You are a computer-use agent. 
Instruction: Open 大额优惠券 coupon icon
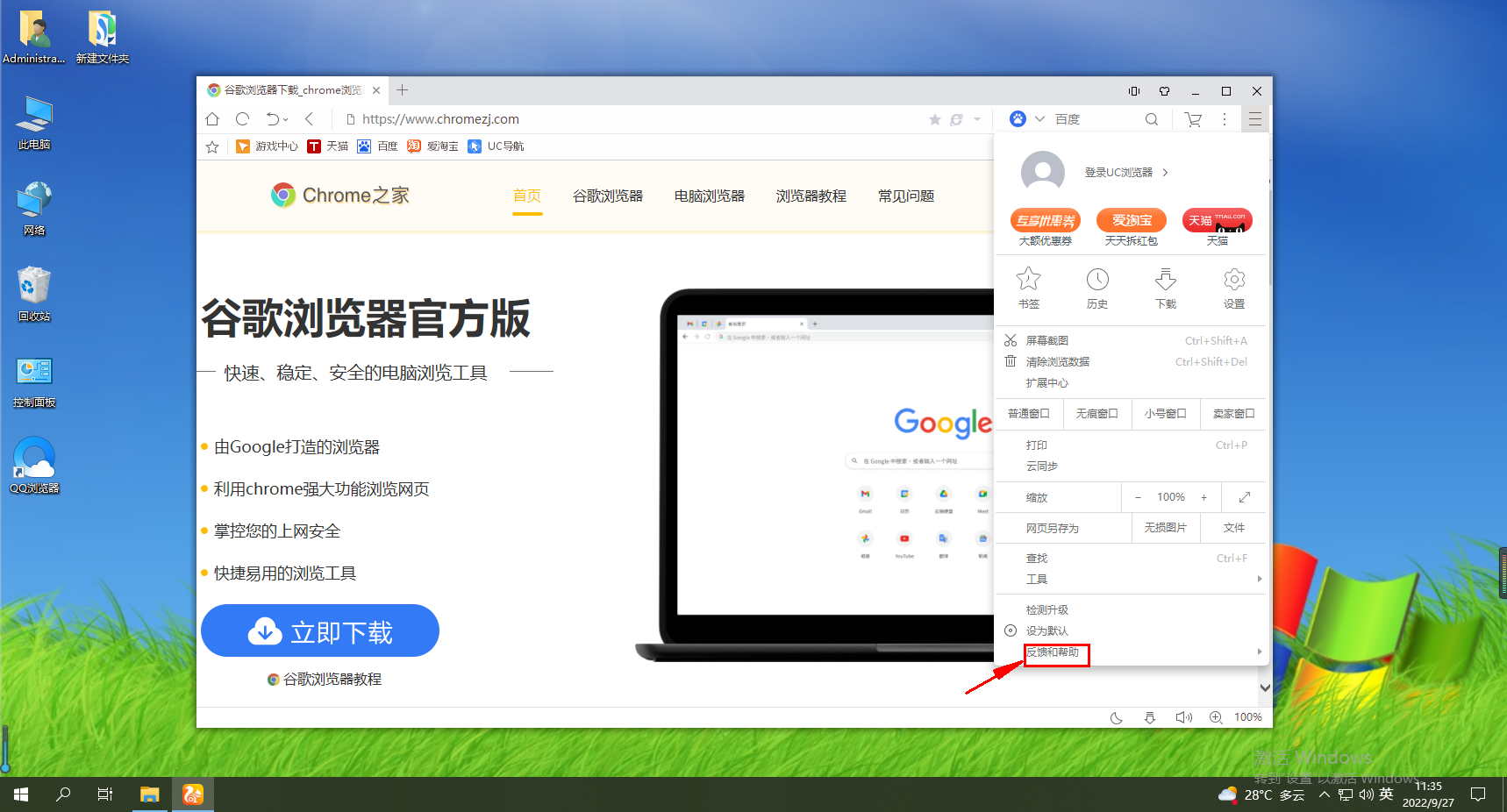click(1046, 220)
